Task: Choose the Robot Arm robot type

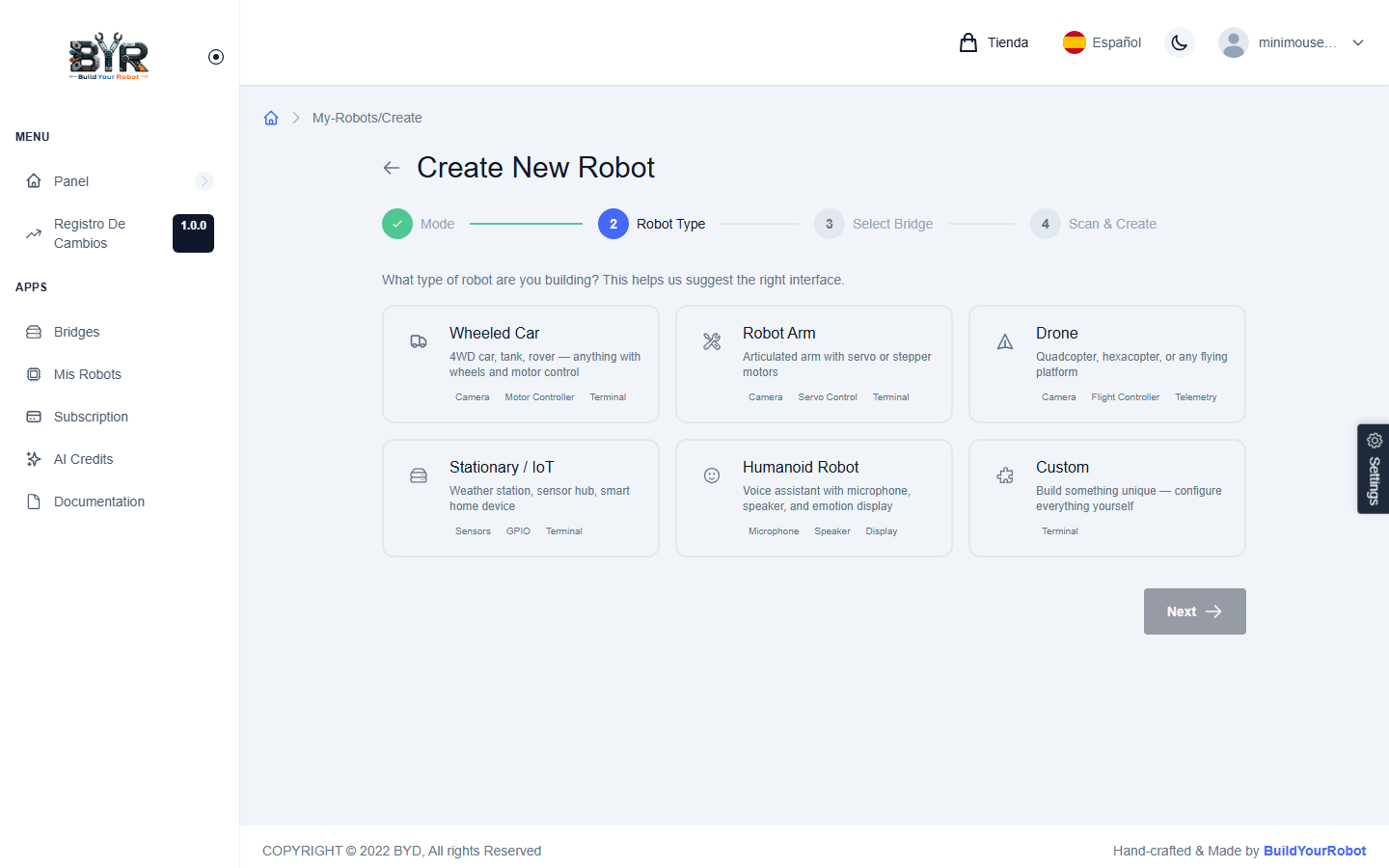Action: (x=814, y=365)
